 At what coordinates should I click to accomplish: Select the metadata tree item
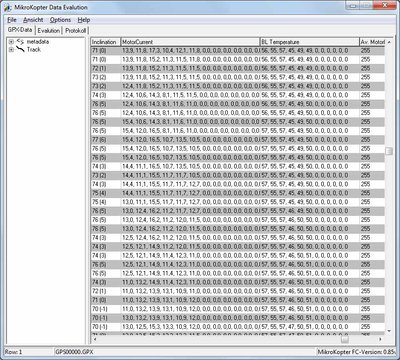click(x=38, y=42)
